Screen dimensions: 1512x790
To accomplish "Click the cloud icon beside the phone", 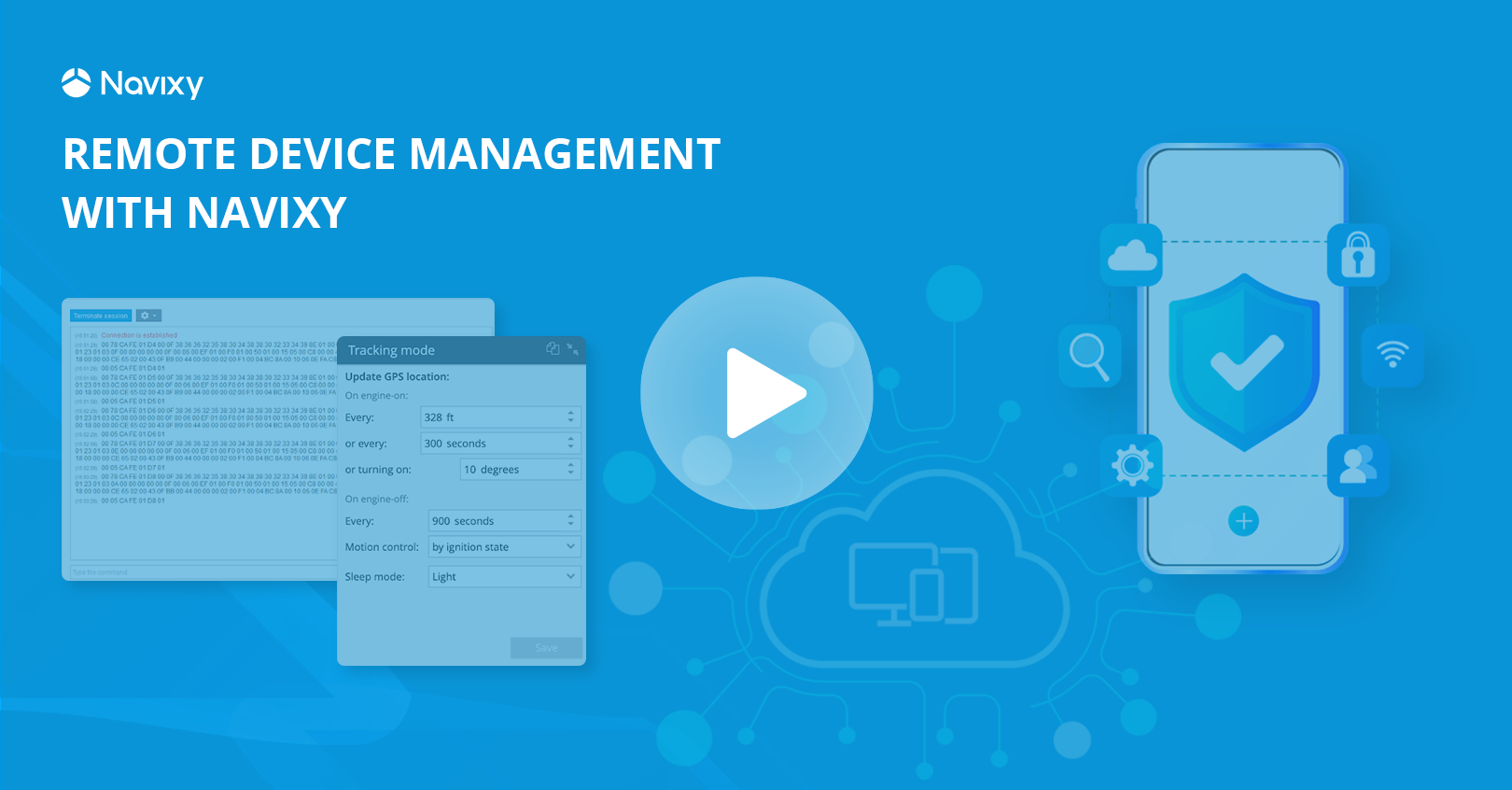I will click(x=1131, y=255).
